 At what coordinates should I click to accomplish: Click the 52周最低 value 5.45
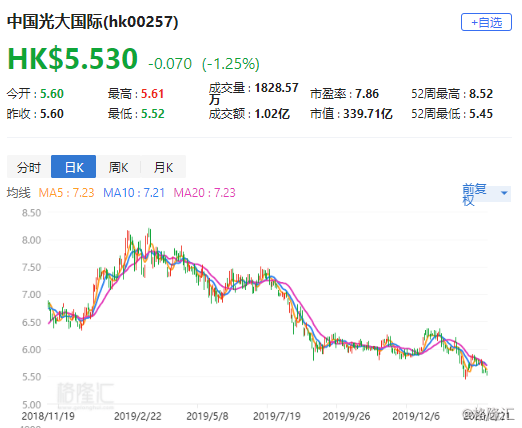point(481,114)
